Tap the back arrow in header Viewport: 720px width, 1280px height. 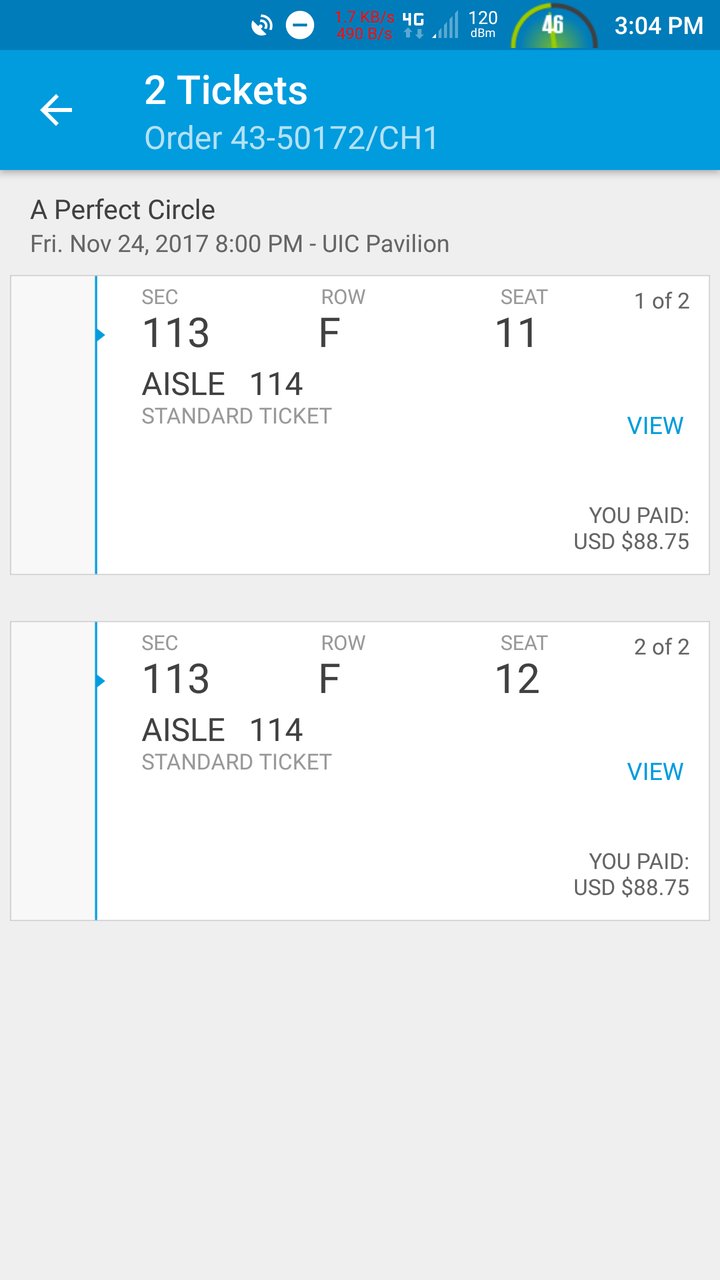(x=56, y=110)
